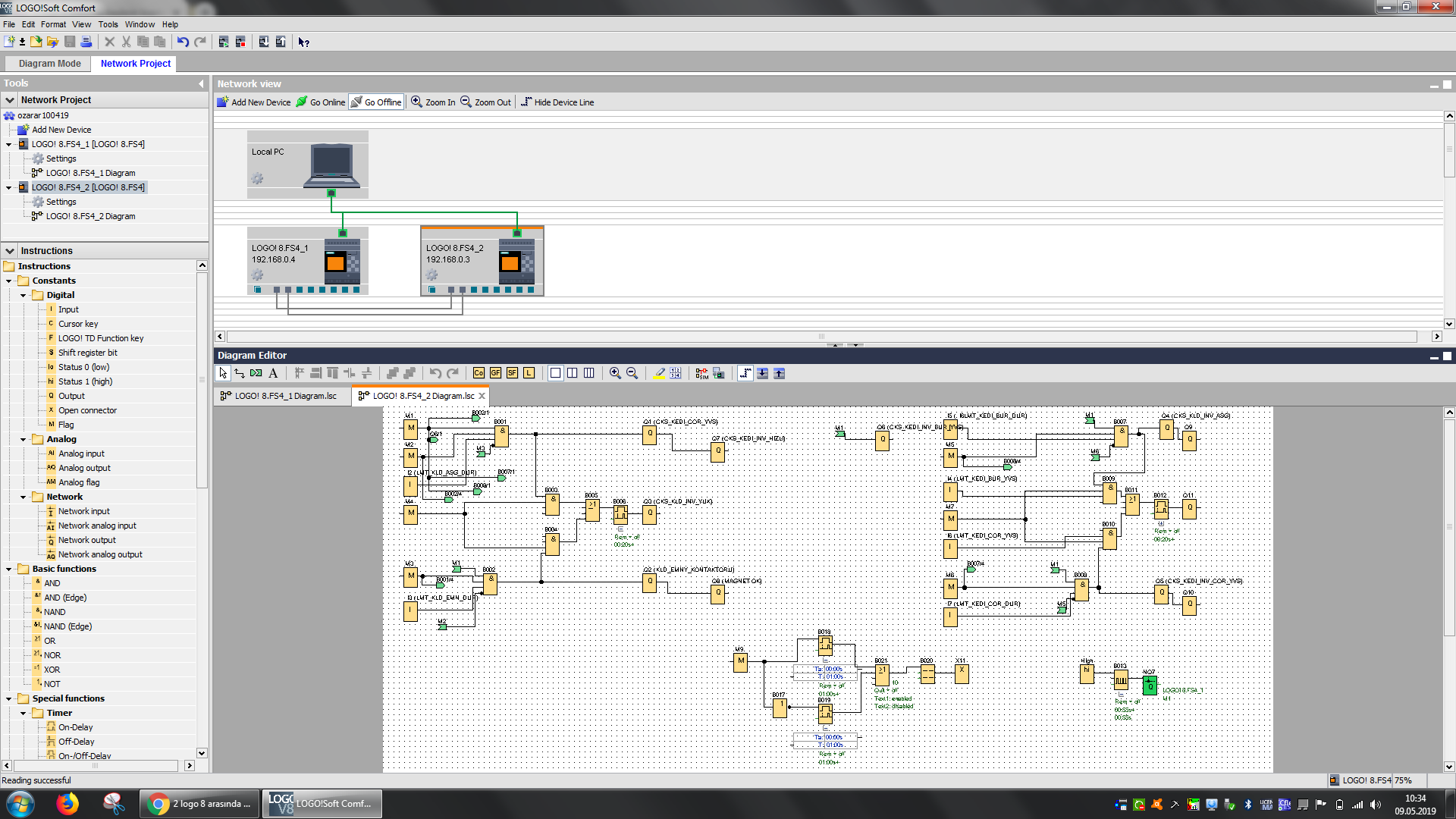The height and width of the screenshot is (819, 1456).
Task: Collapse the Digital constants folder
Action: point(24,295)
